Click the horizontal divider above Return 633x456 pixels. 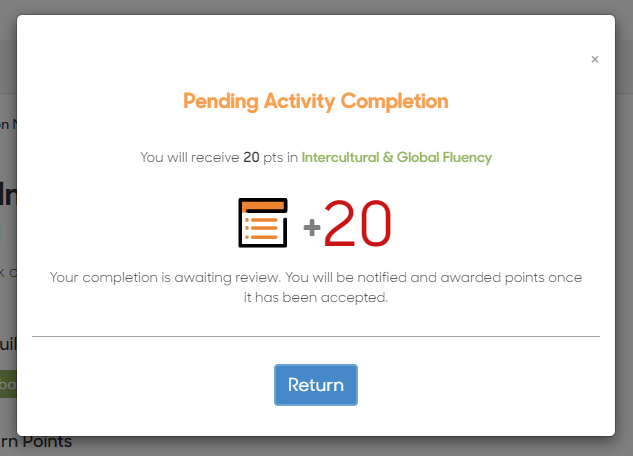click(316, 336)
